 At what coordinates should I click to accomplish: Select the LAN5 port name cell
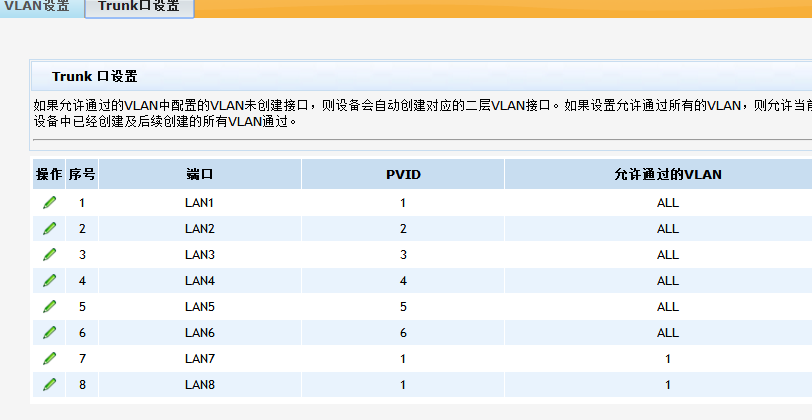tap(200, 307)
